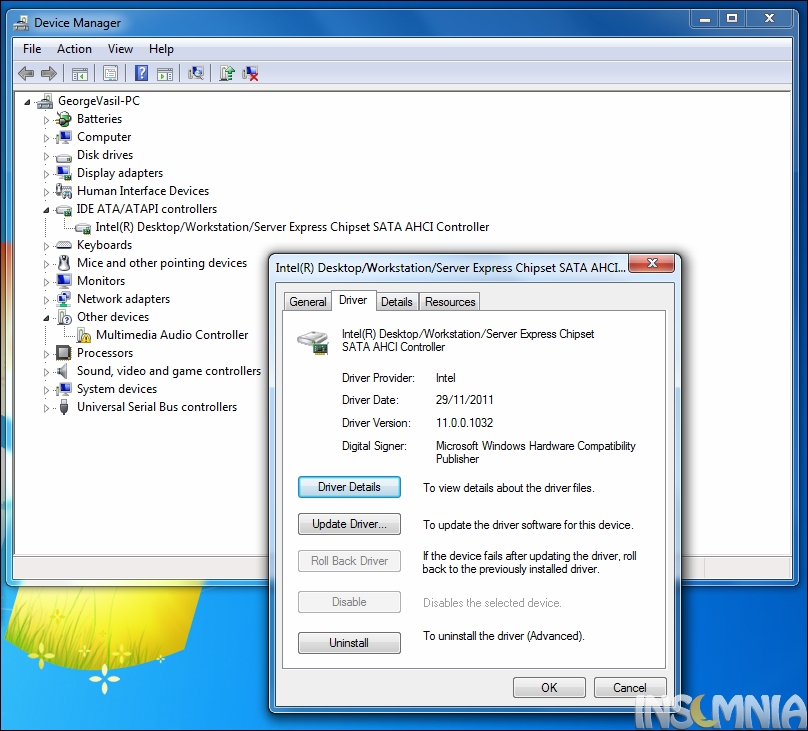808x731 pixels.
Task: Select the Monitors tree item label
Action: point(101,281)
